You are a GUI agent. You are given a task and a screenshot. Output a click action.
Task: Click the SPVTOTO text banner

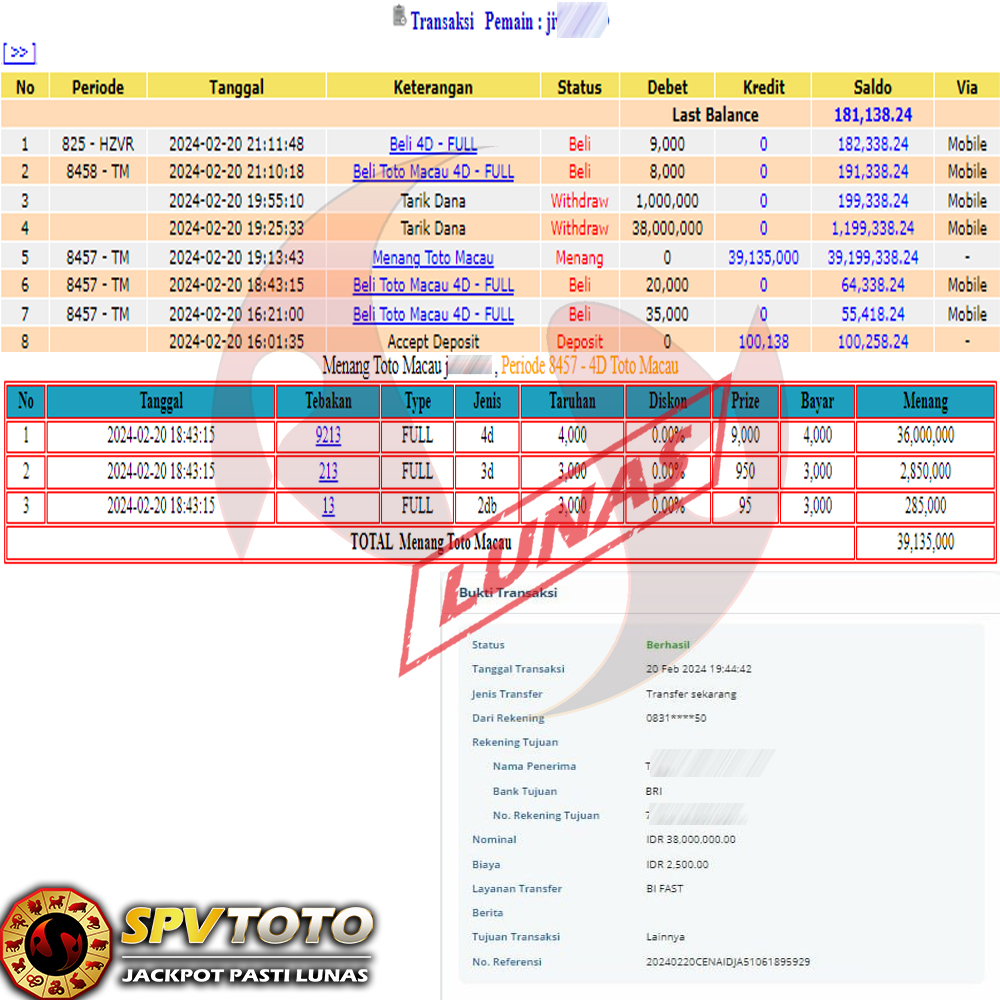tap(246, 928)
